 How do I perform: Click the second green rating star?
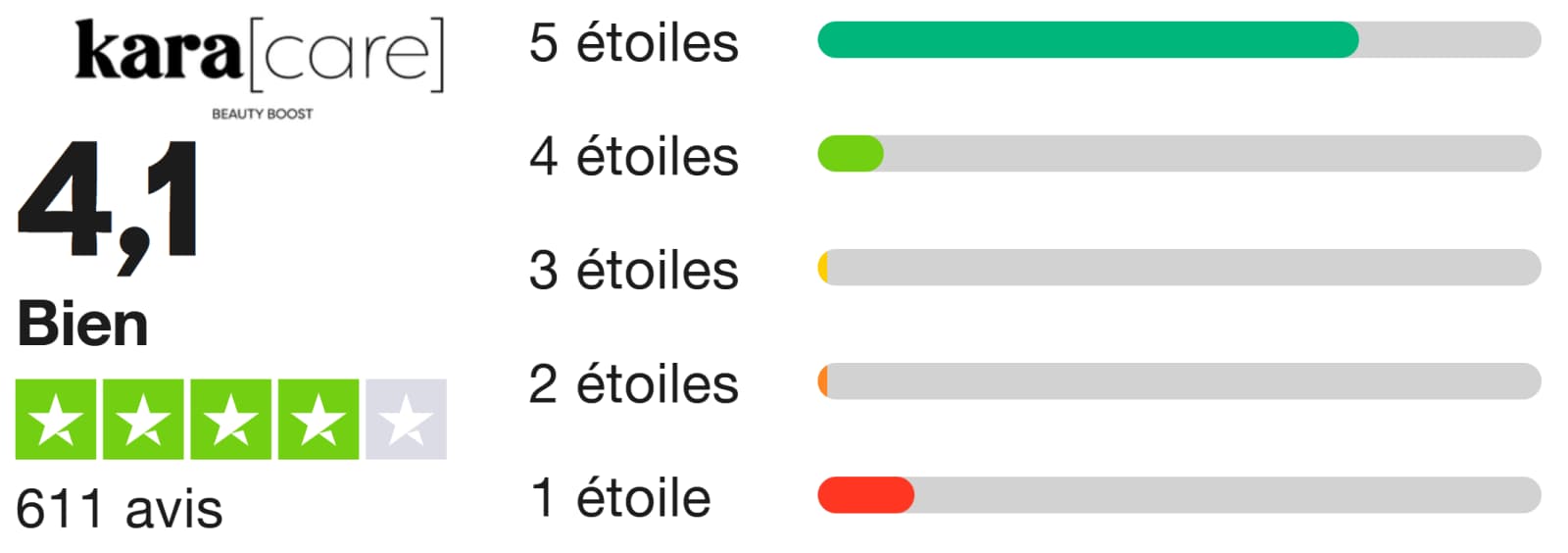tap(143, 420)
